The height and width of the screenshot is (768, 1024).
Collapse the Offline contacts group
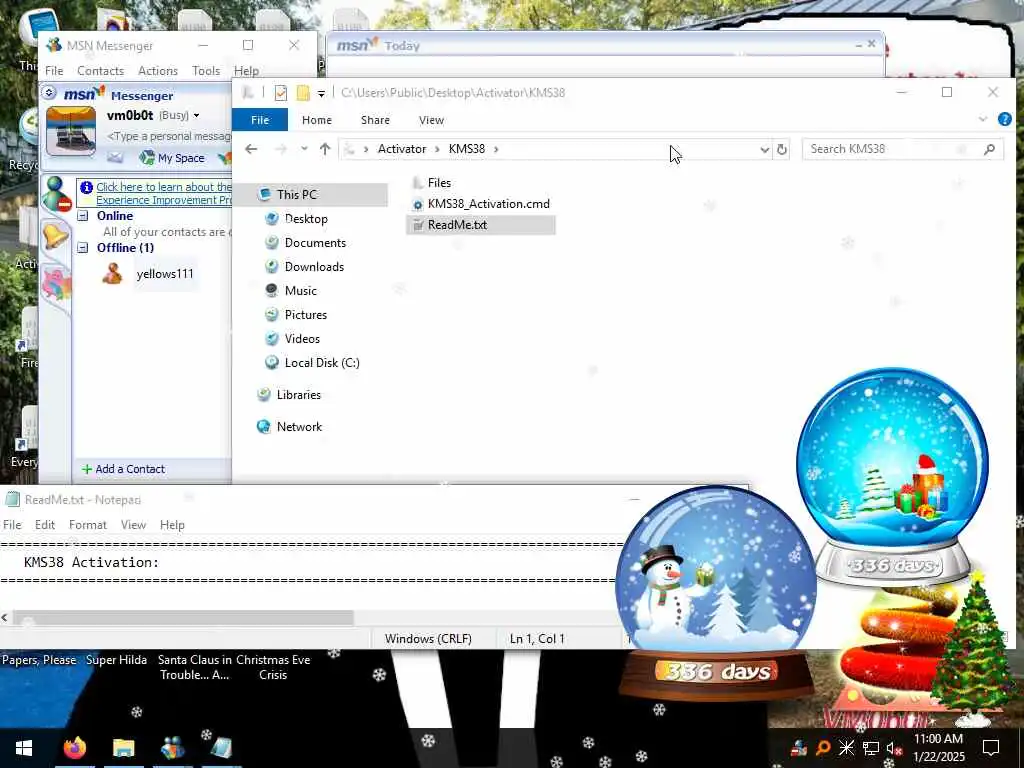(x=83, y=248)
